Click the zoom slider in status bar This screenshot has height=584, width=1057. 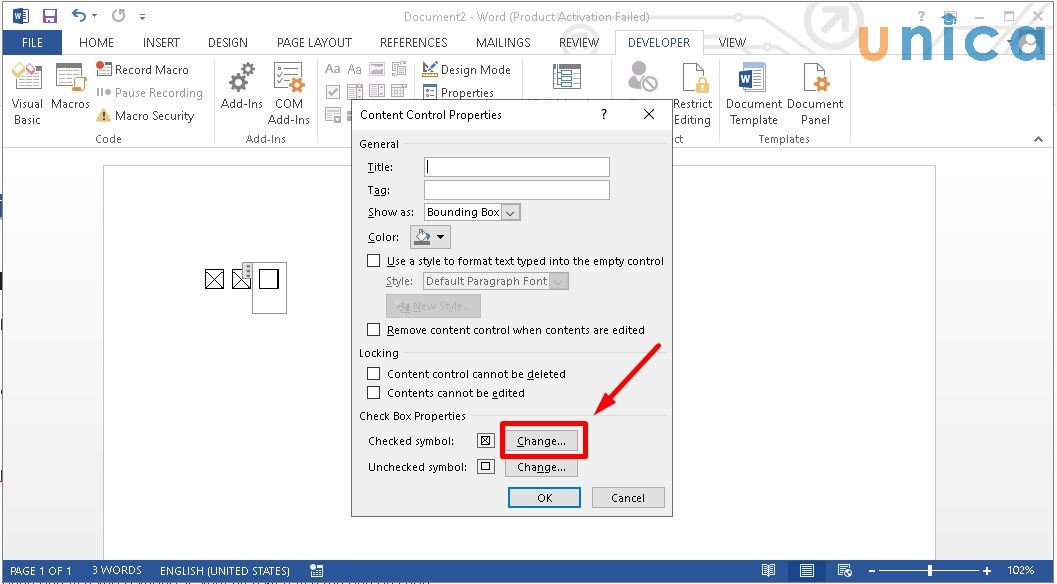point(929,571)
